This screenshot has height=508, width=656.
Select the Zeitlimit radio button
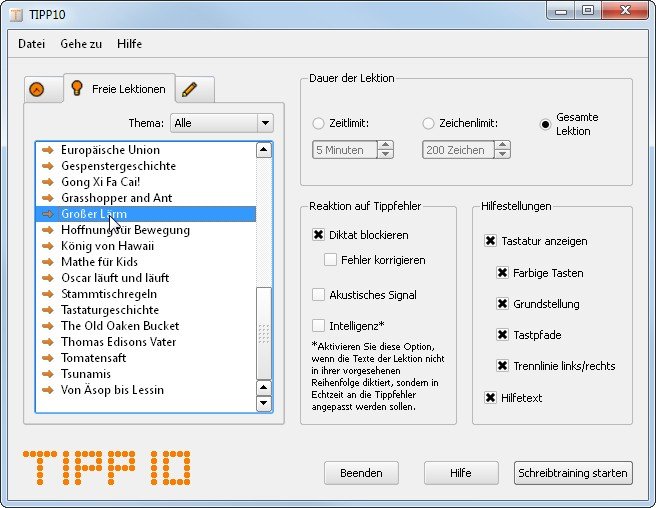[x=318, y=123]
